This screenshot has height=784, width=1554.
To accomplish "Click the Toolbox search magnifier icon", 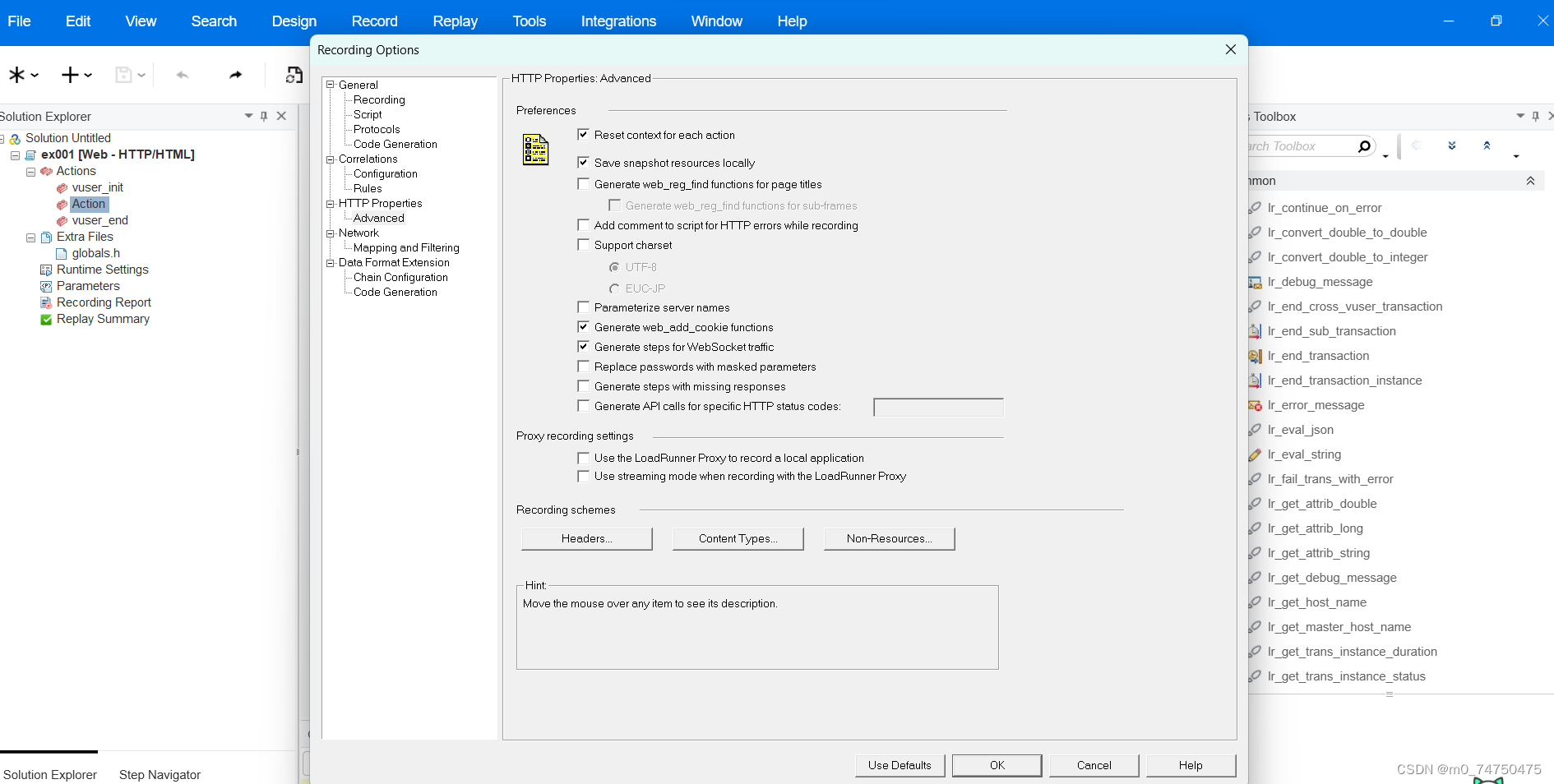I will point(1364,145).
